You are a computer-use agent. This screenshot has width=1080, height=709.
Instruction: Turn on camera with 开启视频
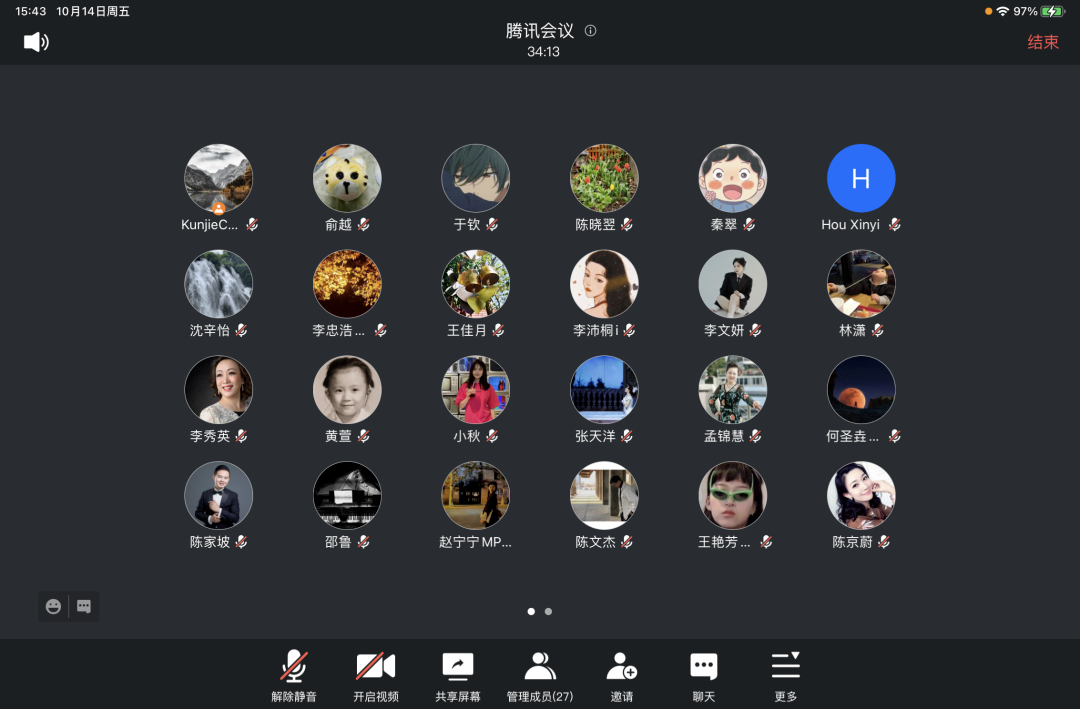coord(375,675)
